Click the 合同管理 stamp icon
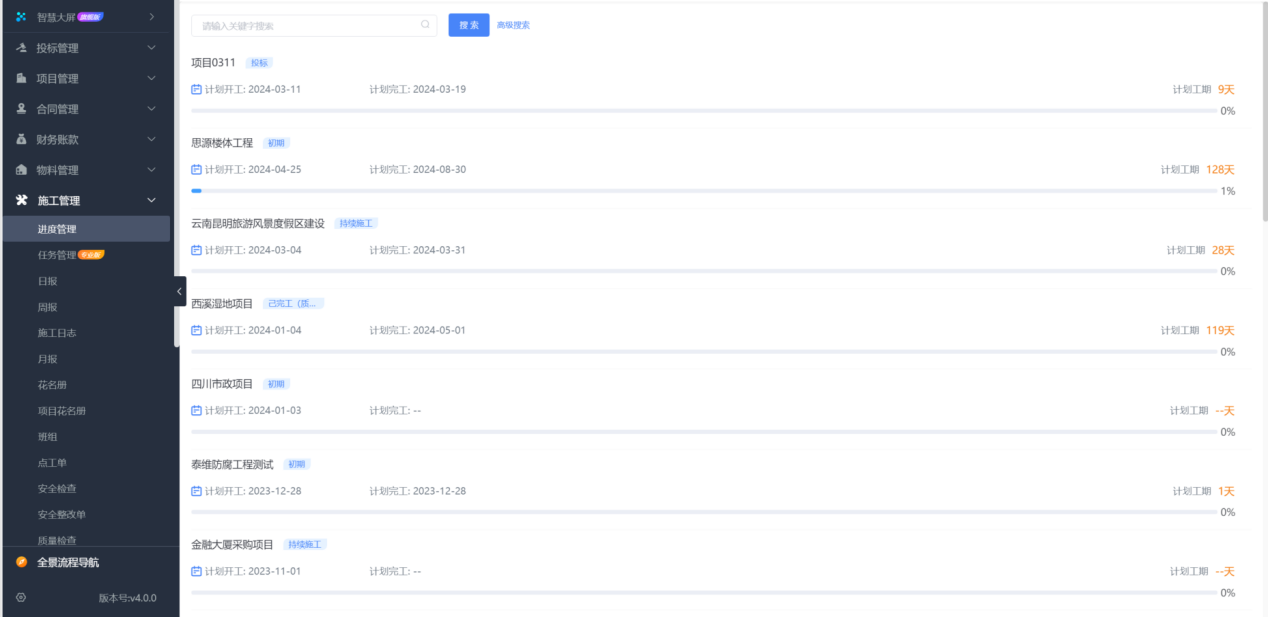The height and width of the screenshot is (617, 1268). coord(21,109)
